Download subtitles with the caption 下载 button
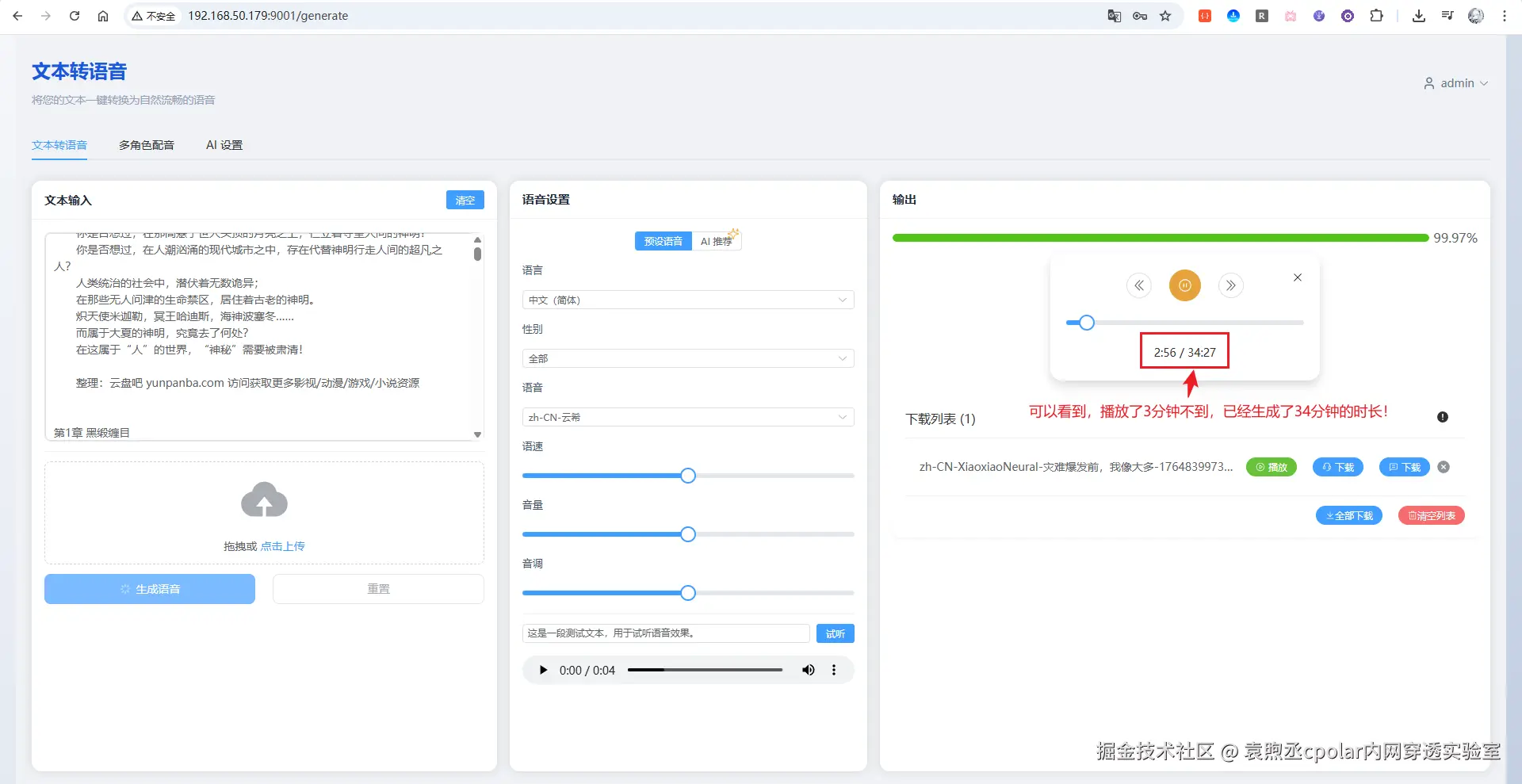The height and width of the screenshot is (784, 1522). pyautogui.click(x=1405, y=467)
